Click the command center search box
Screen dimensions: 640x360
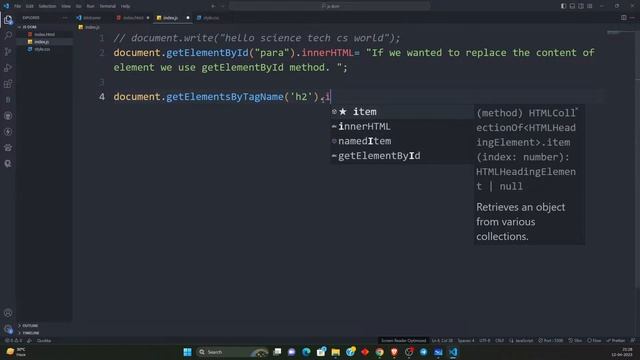click(329, 6)
